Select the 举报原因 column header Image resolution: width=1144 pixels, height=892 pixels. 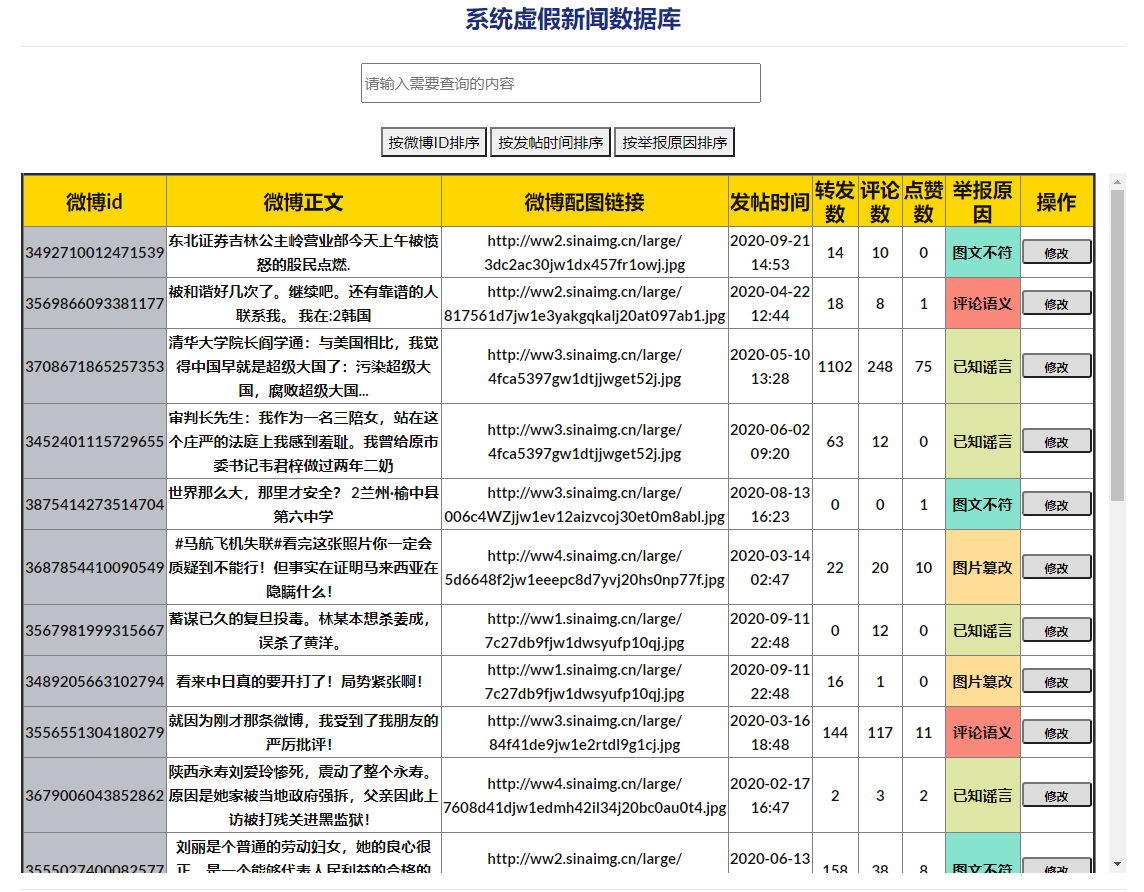click(x=983, y=202)
